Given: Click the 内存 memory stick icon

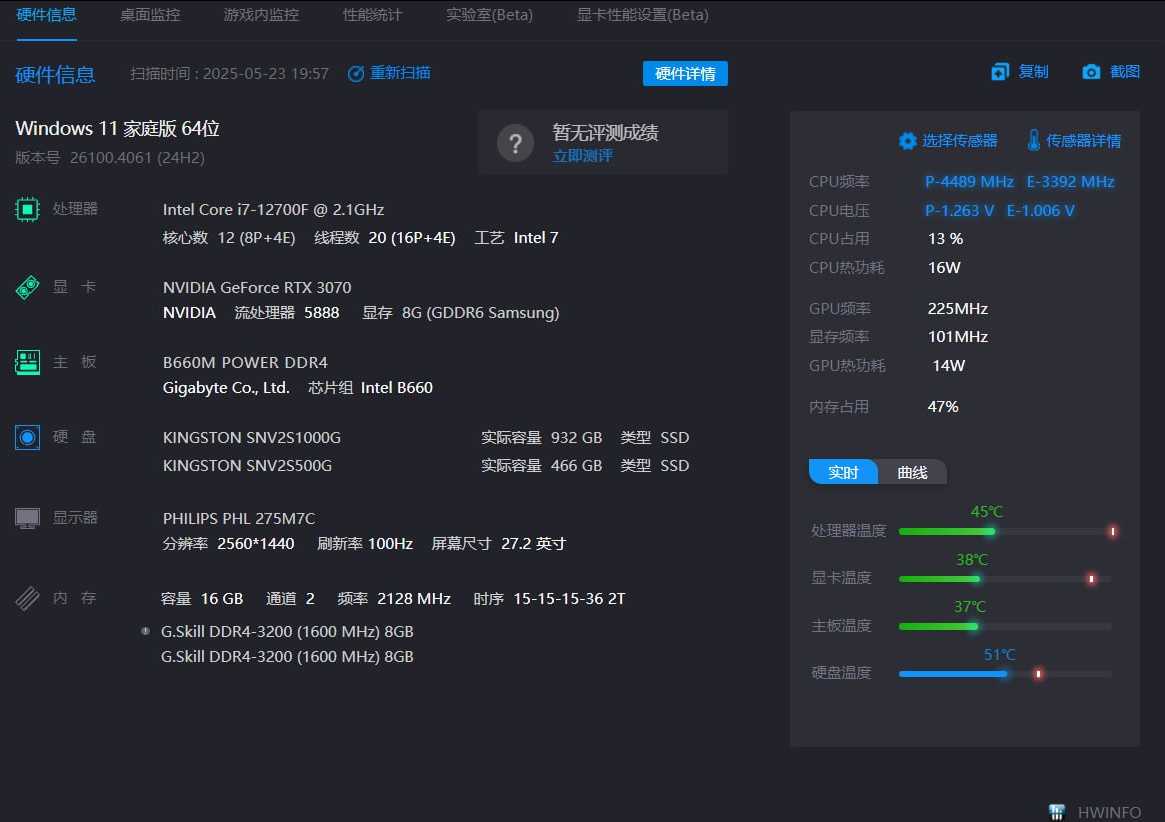Looking at the screenshot, I should (27, 598).
